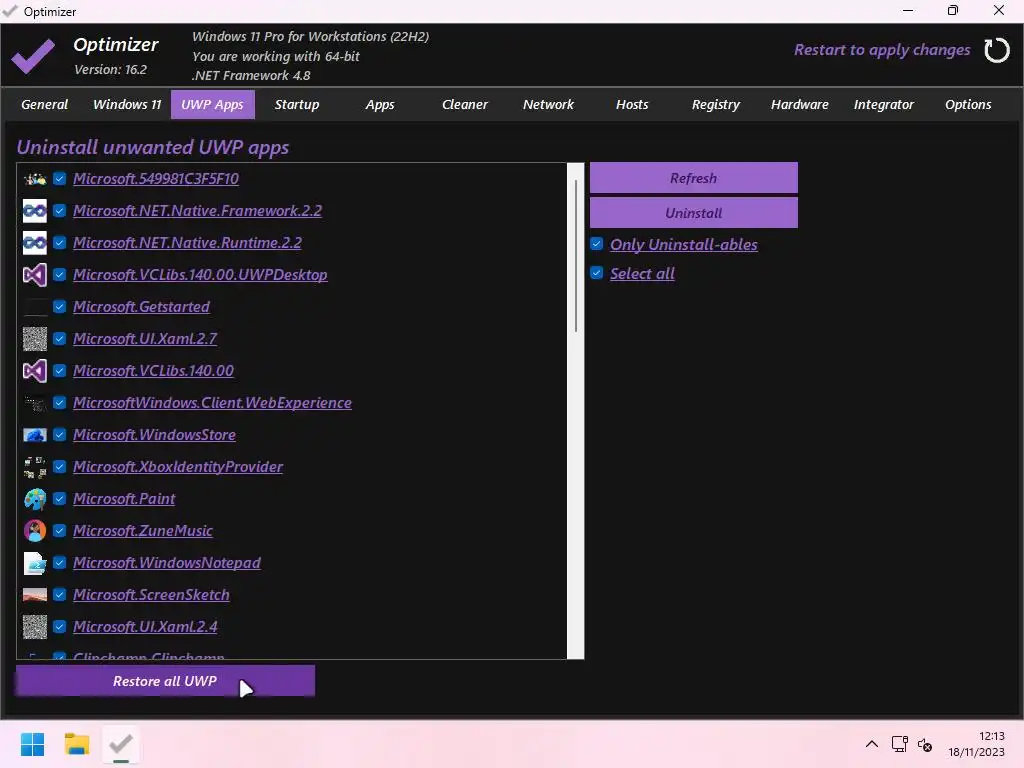The width and height of the screenshot is (1024, 768).
Task: Click the Microsoft.WindowsNotepad icon
Action: [x=35, y=563]
